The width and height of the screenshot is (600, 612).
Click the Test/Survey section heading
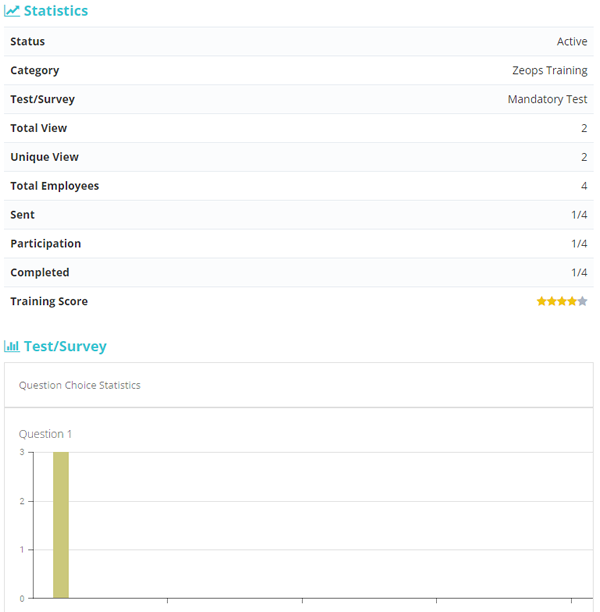(64, 346)
